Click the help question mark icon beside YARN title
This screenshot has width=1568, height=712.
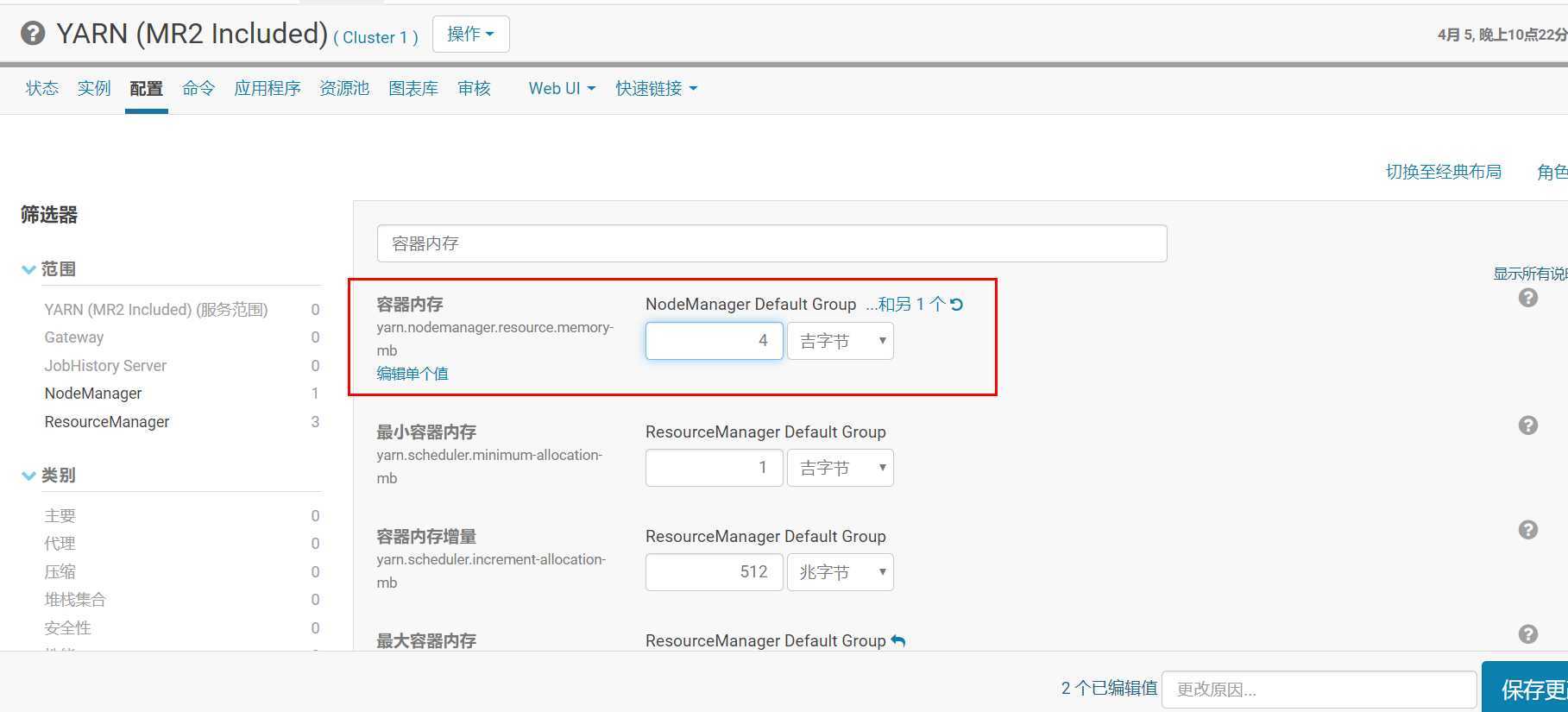(33, 34)
